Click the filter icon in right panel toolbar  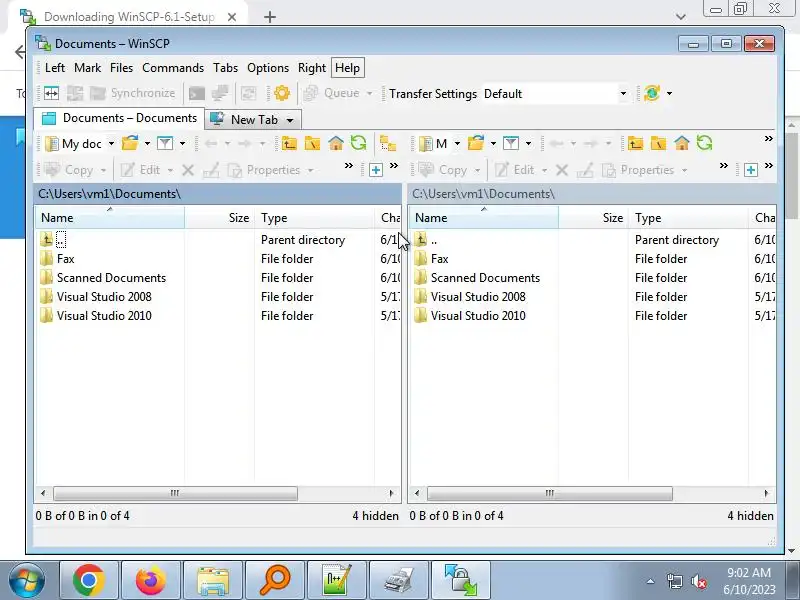coord(511,143)
